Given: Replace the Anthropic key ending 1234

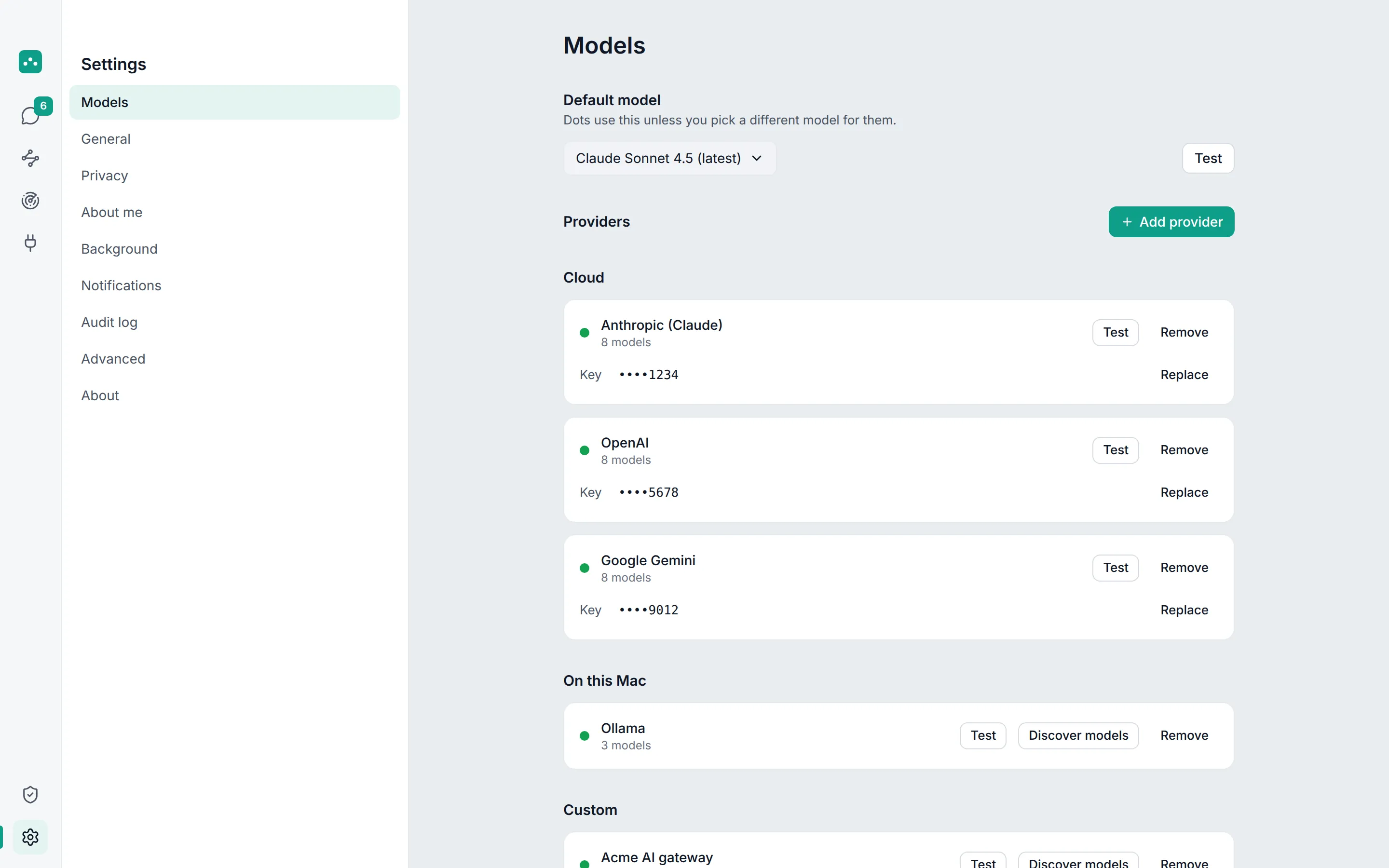Looking at the screenshot, I should (1184, 375).
